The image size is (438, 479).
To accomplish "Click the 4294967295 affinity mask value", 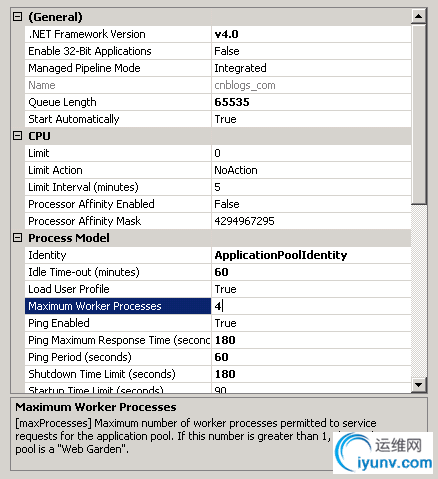I will [311, 221].
